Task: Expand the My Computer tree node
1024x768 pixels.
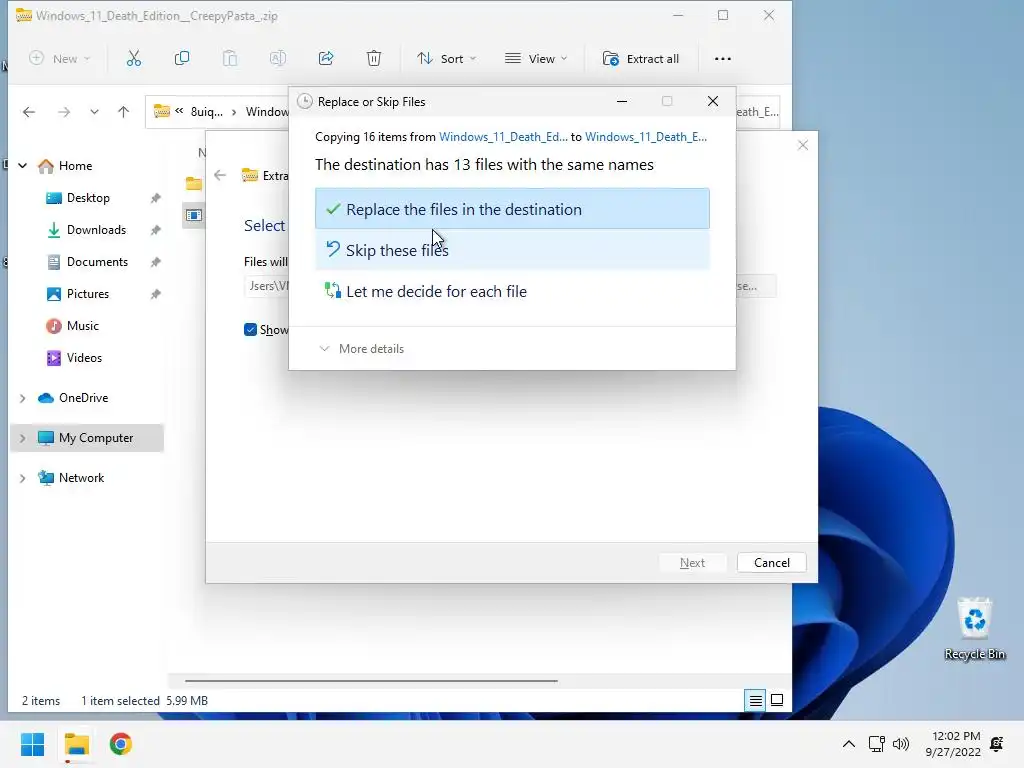Action: [23, 438]
